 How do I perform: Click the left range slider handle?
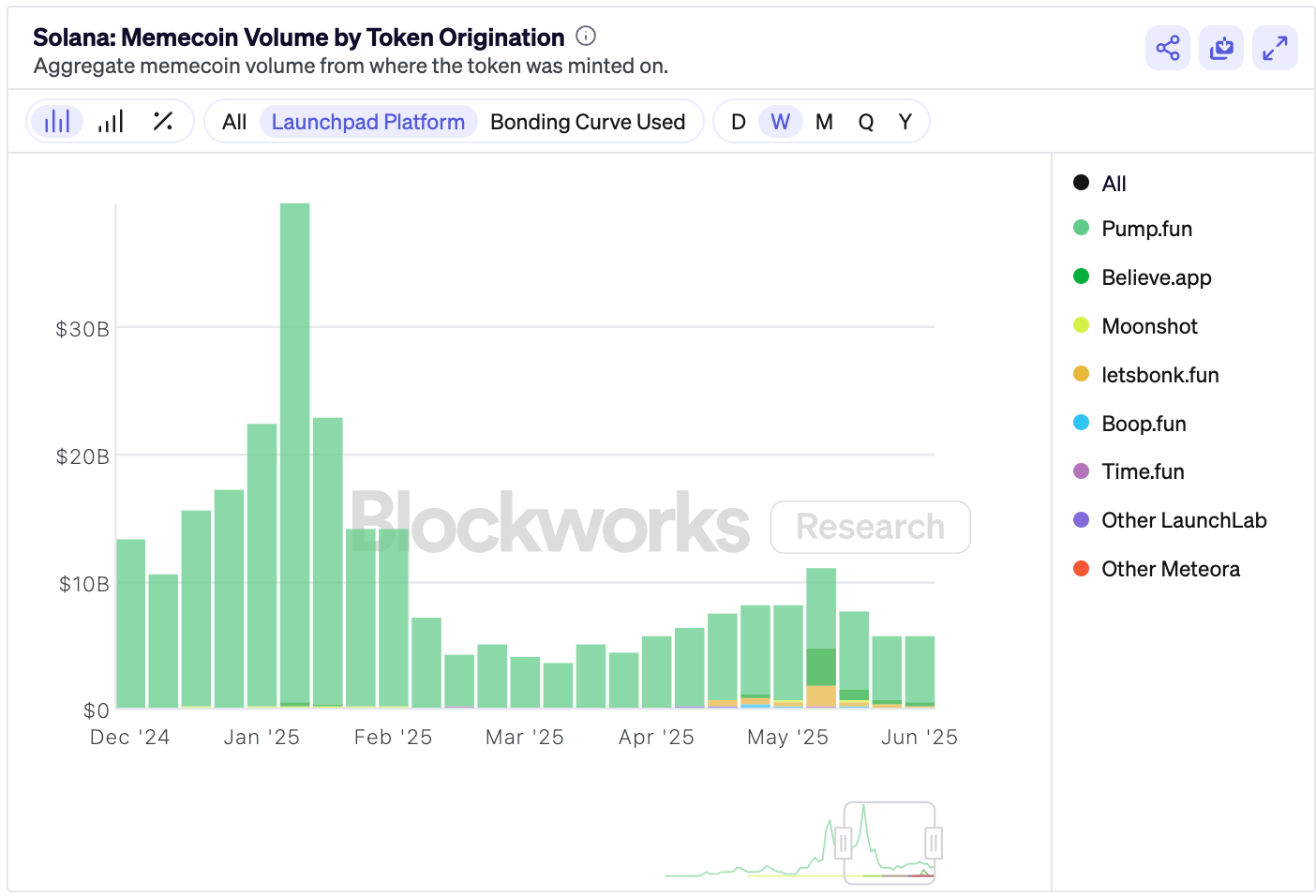[843, 843]
